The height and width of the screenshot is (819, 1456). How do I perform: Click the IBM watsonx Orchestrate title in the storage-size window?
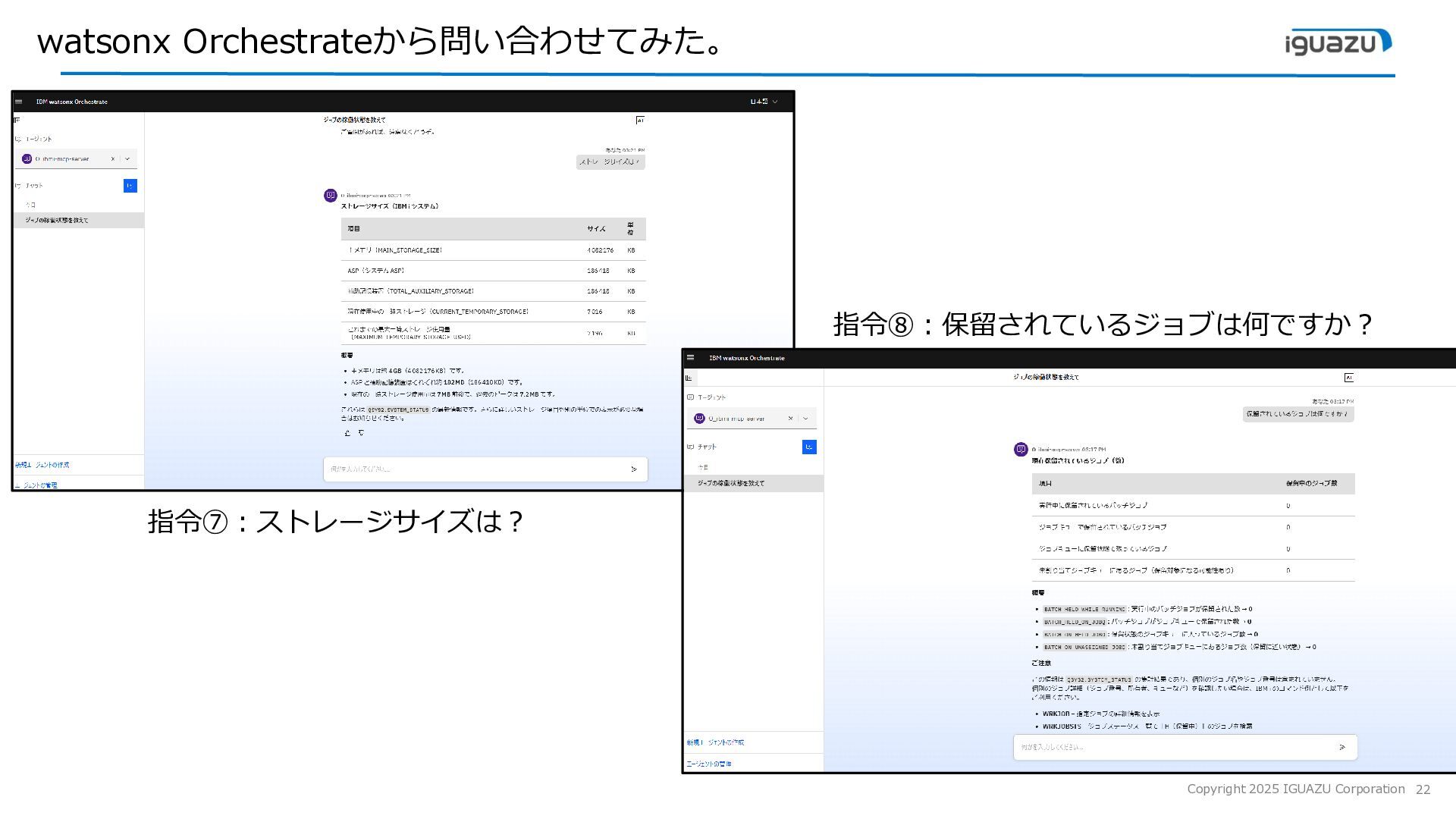tap(72, 102)
